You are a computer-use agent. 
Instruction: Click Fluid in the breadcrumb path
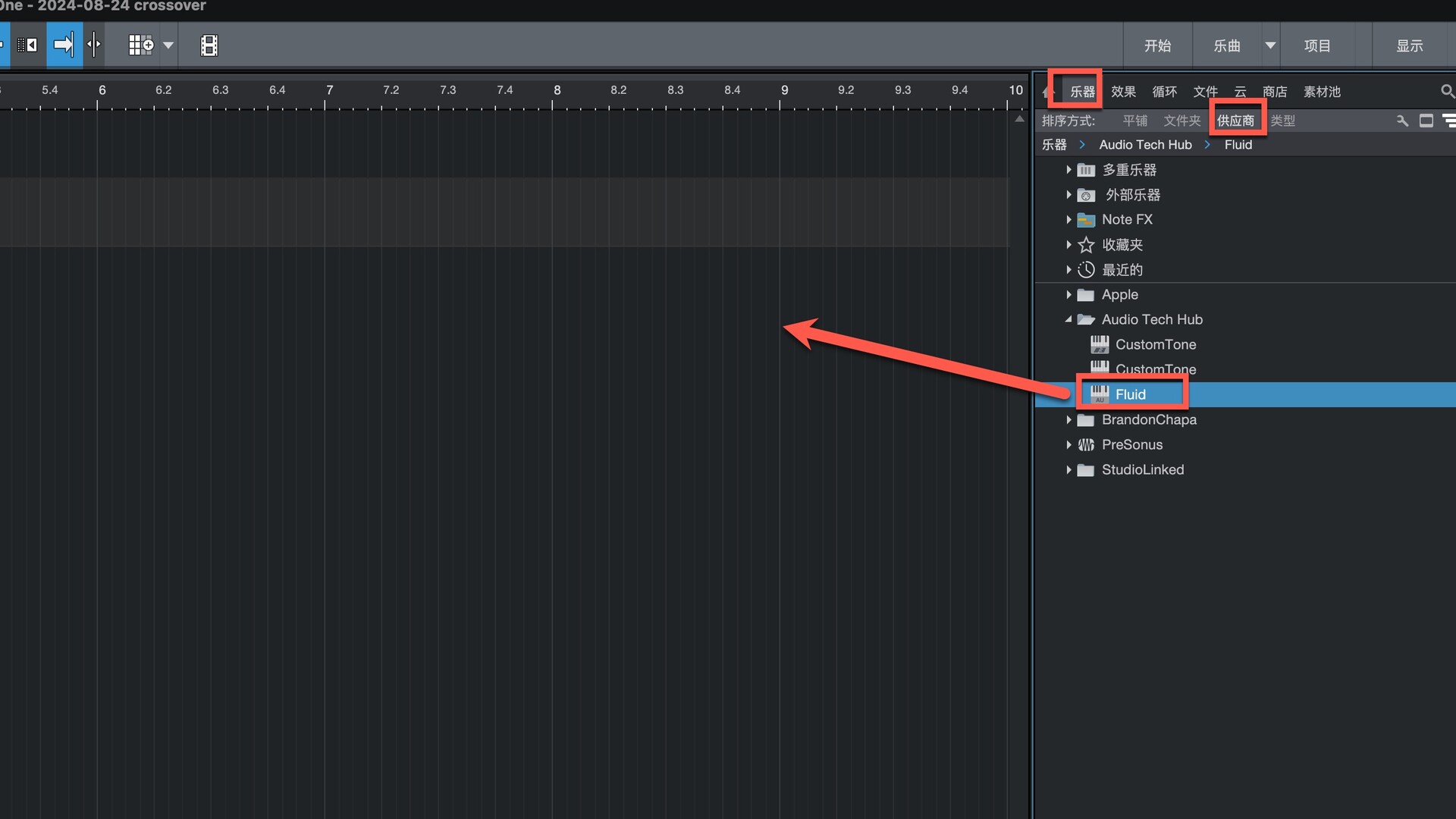tap(1238, 145)
